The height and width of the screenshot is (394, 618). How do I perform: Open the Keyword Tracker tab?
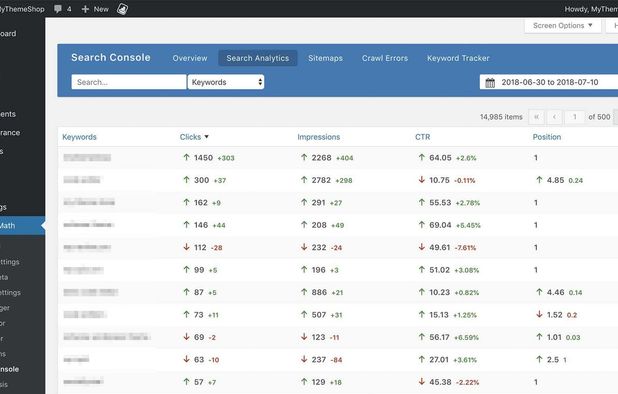click(458, 58)
